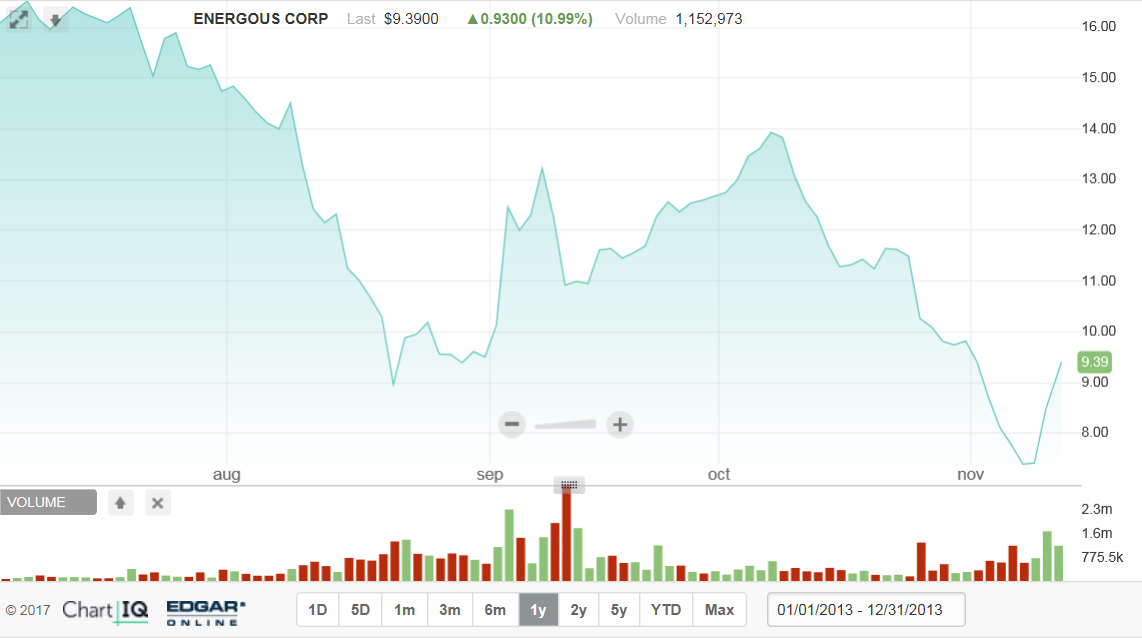This screenshot has height=638, width=1142.
Task: Click the sep axis label
Action: click(x=490, y=475)
